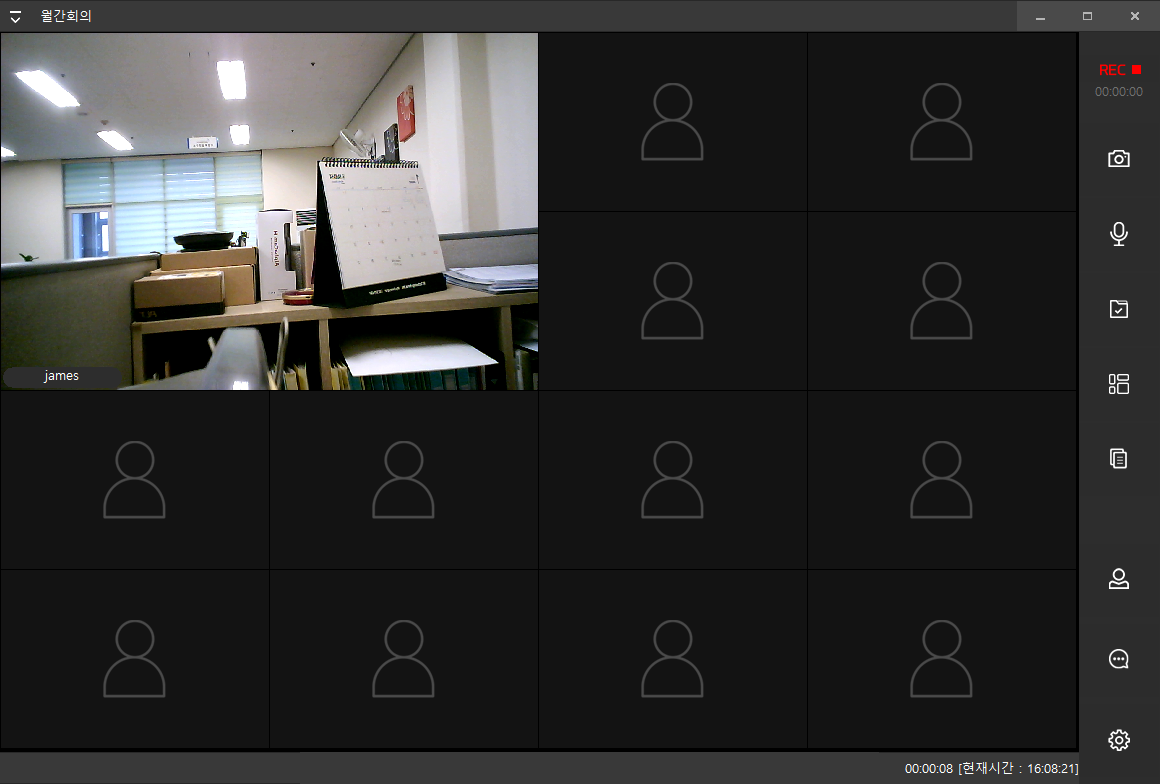Change the video grid layout

click(x=1119, y=383)
